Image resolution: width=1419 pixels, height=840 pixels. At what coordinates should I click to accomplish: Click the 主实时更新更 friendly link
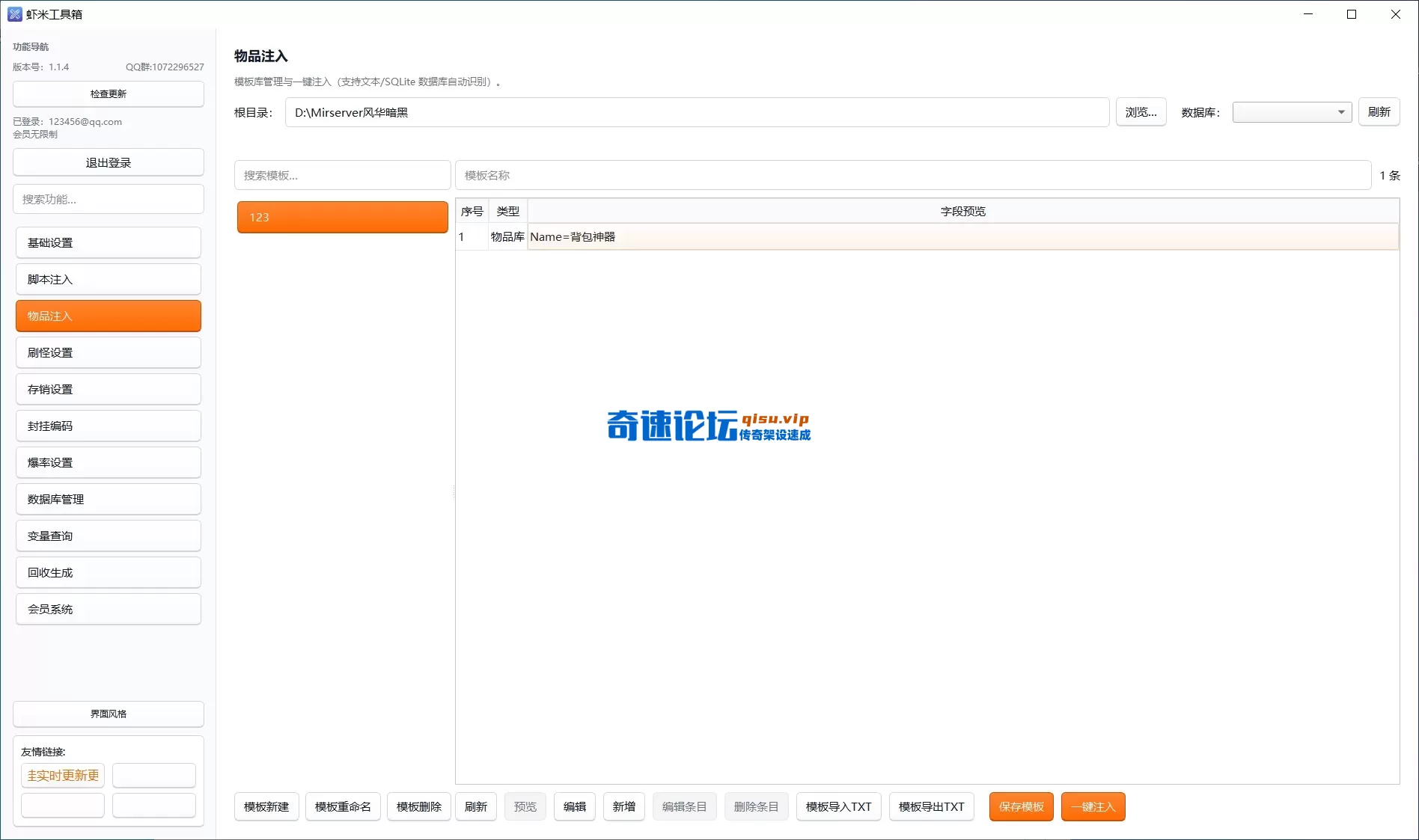[63, 775]
